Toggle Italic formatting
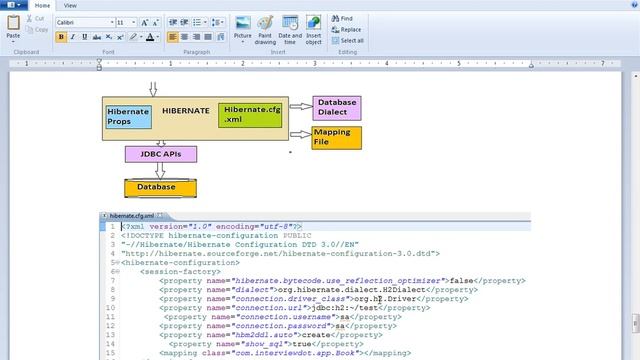This screenshot has height=360, width=640. pyautogui.click(x=73, y=37)
